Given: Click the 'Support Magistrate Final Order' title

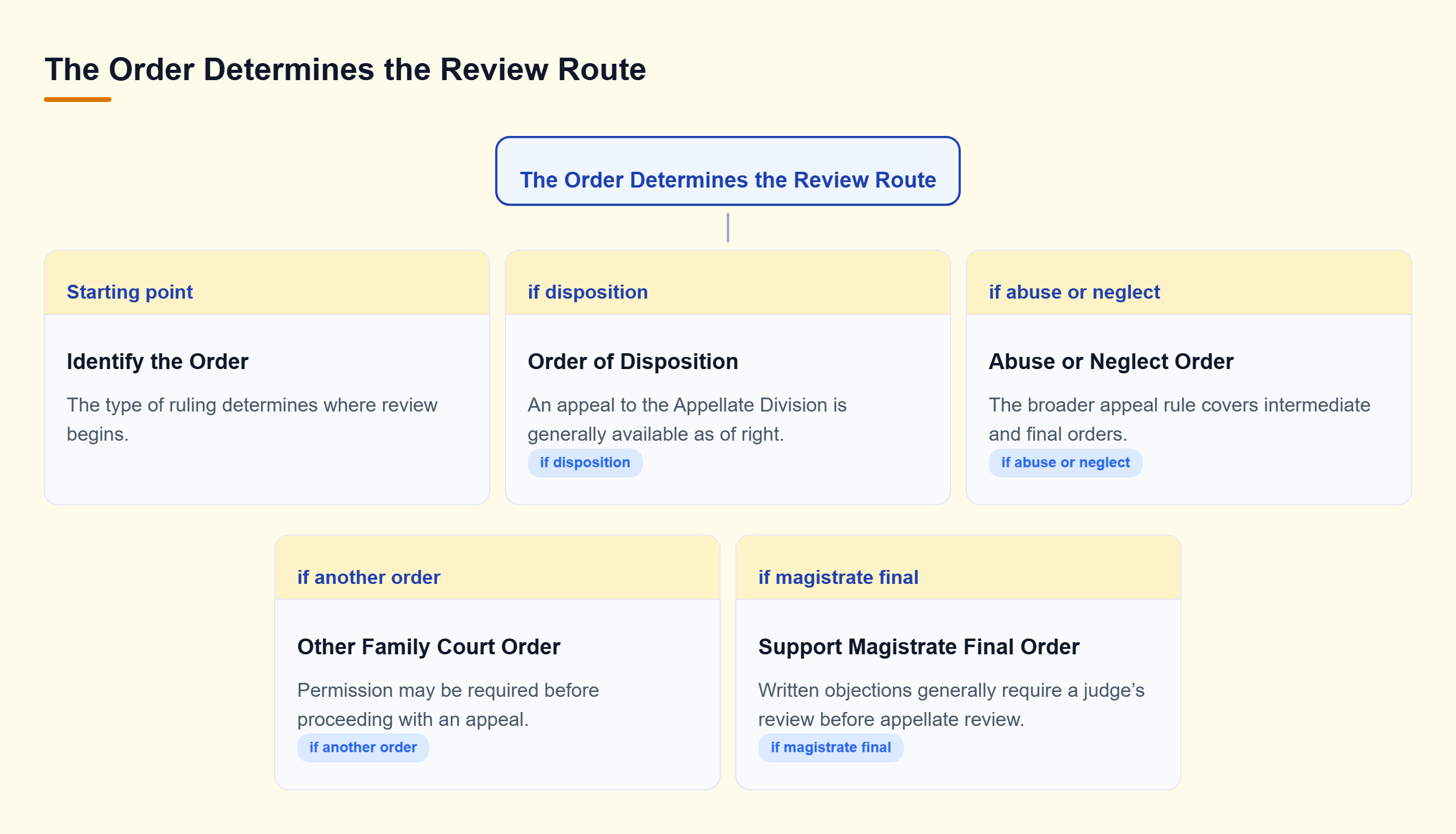Looking at the screenshot, I should tap(918, 646).
